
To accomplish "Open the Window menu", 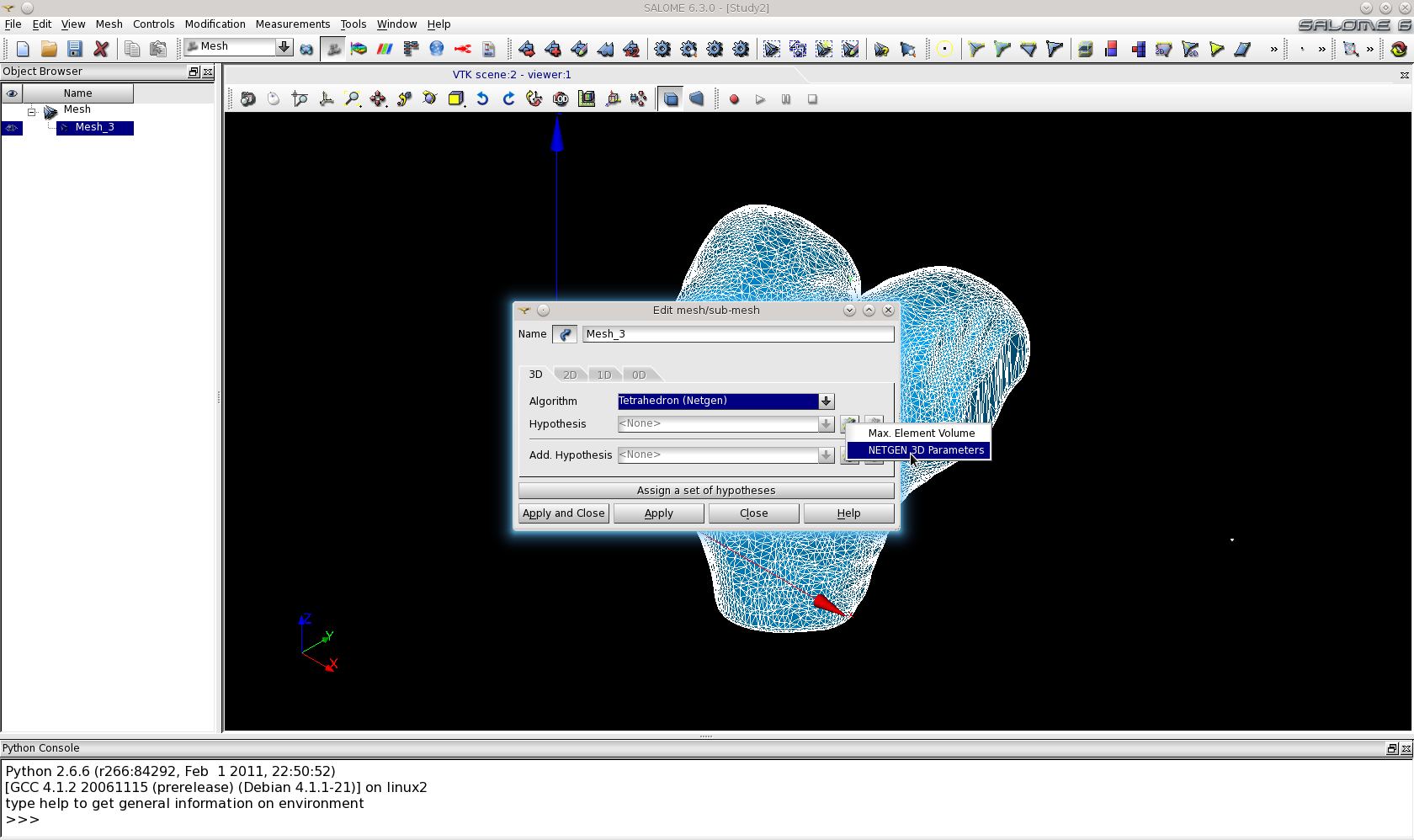I will [396, 24].
